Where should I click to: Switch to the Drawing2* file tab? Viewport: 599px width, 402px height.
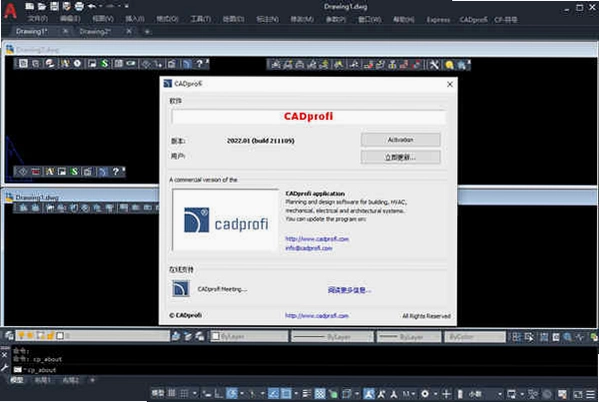[x=94, y=31]
